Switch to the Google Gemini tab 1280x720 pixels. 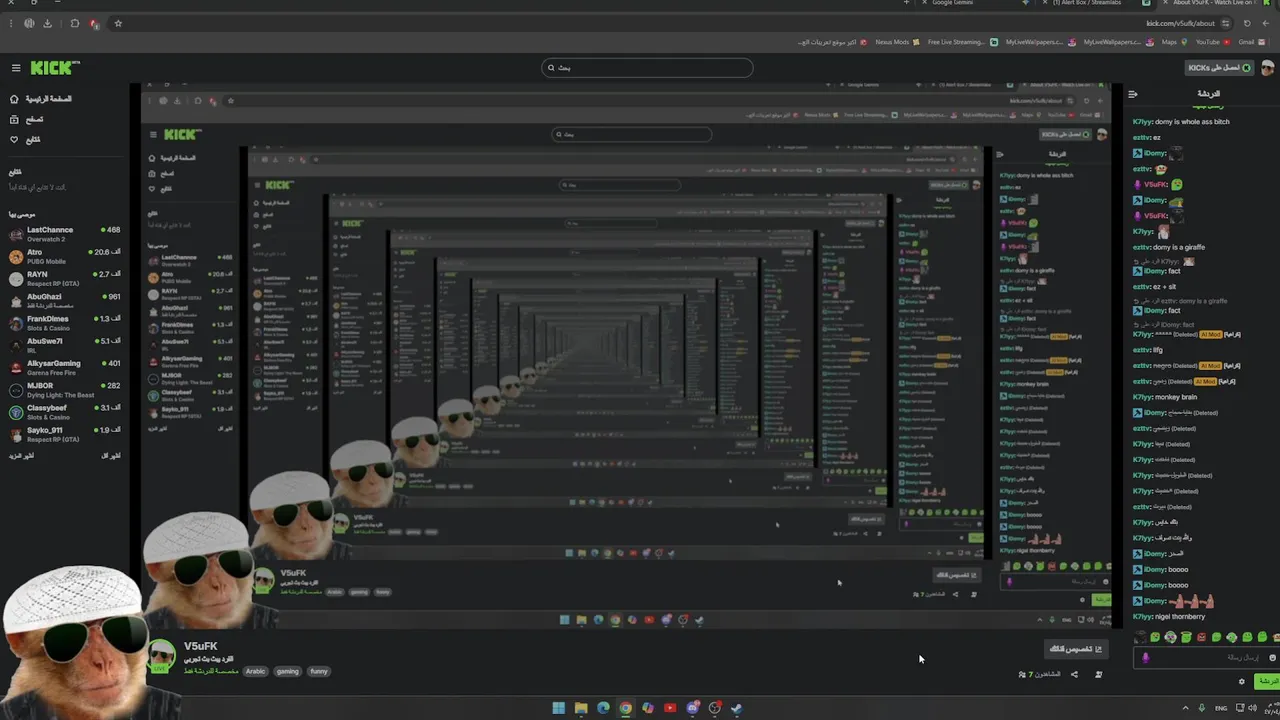pyautogui.click(x=970, y=3)
